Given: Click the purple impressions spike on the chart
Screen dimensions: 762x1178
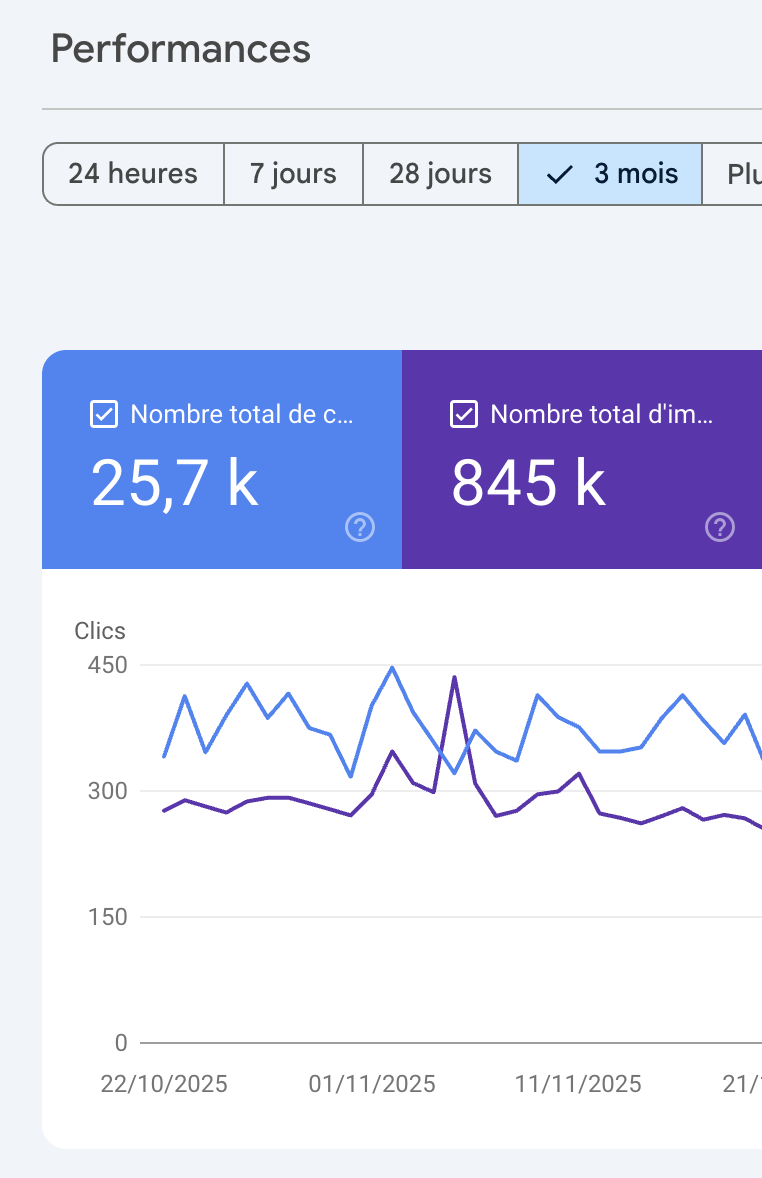Looking at the screenshot, I should [x=454, y=678].
